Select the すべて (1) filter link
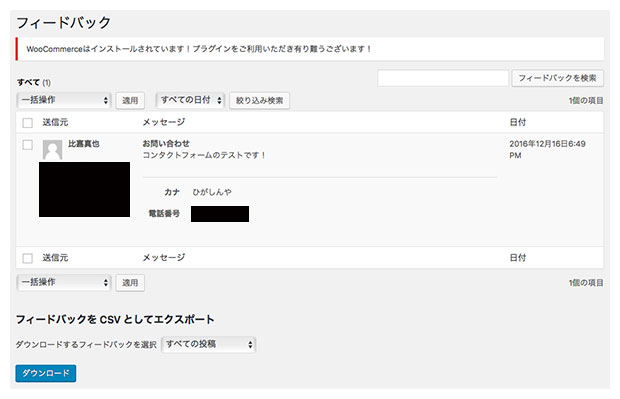Viewport: 620px width, 399px height. (34, 83)
